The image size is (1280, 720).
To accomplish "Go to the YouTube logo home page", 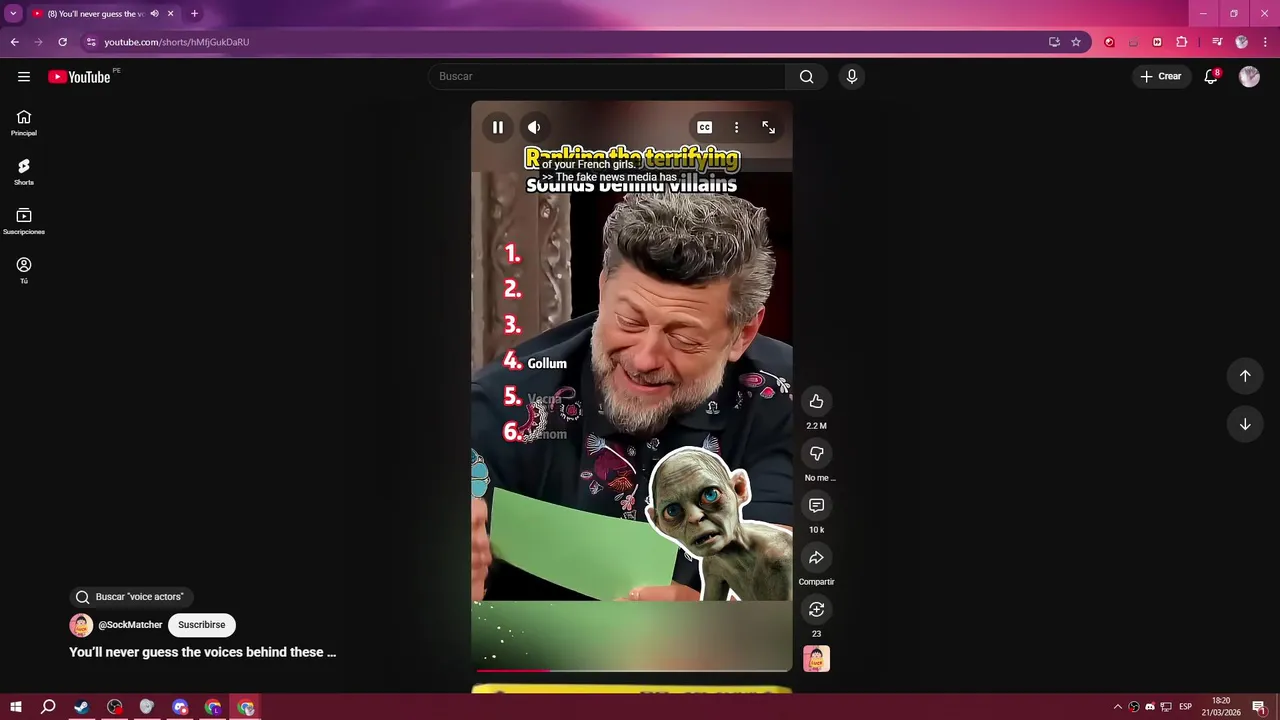I will (x=79, y=77).
